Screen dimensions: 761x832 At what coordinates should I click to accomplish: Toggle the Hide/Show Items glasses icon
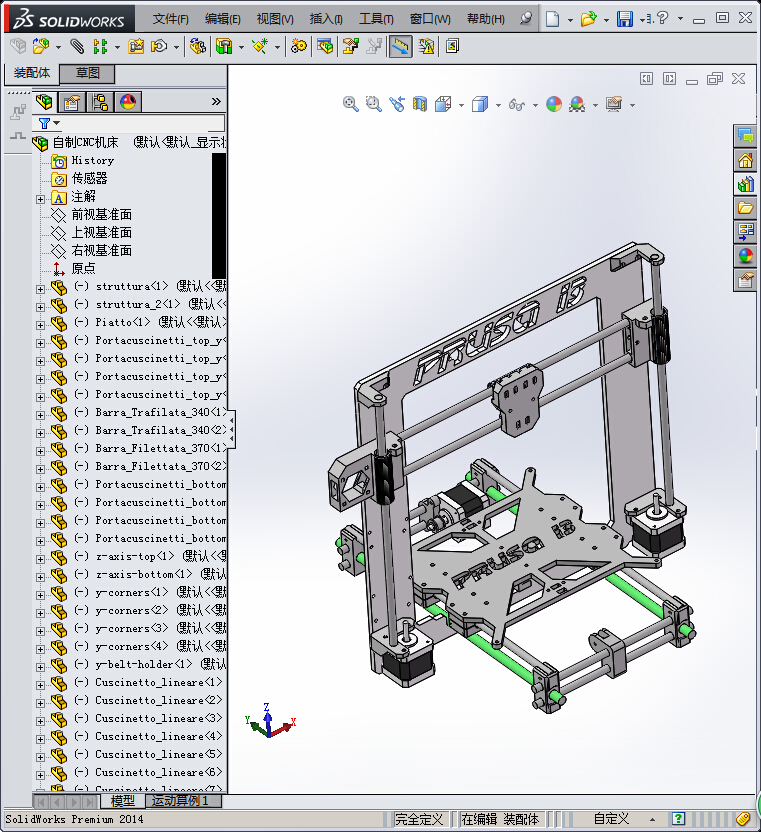[516, 105]
